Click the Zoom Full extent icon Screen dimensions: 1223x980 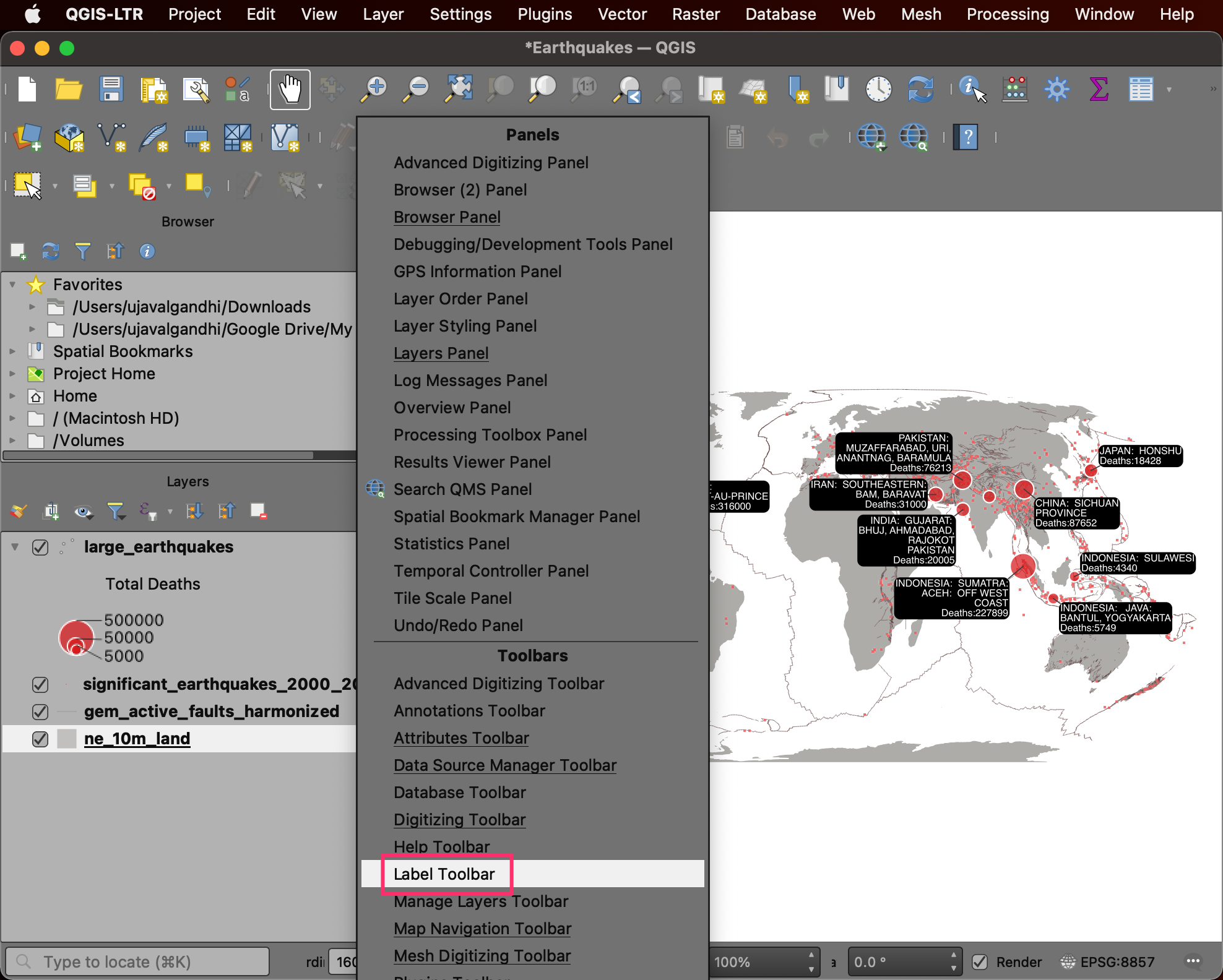[459, 89]
